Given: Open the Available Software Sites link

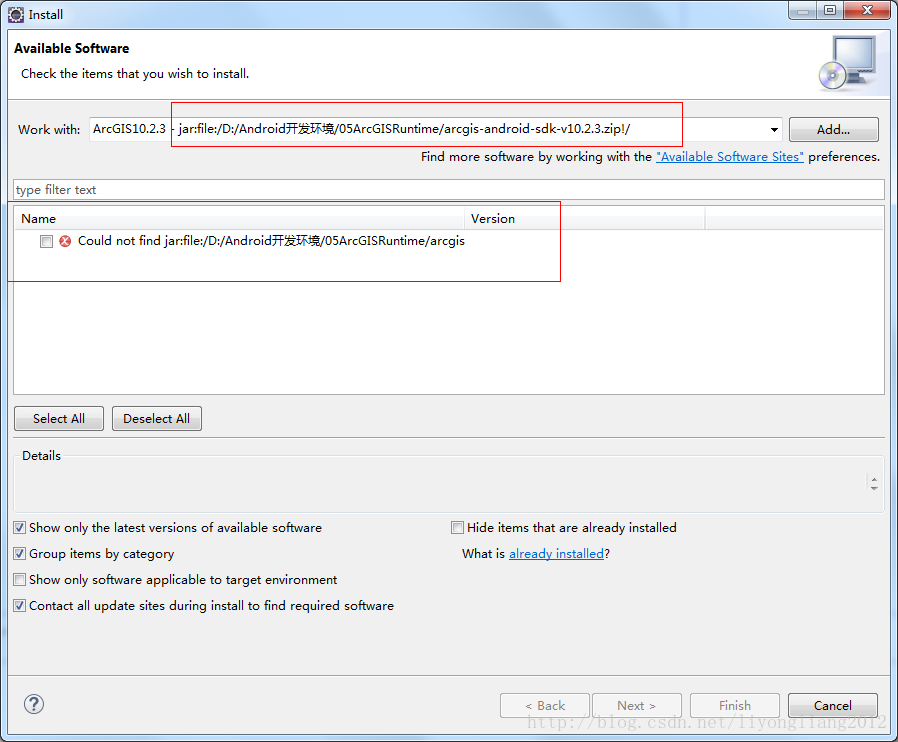Looking at the screenshot, I should tap(730, 157).
